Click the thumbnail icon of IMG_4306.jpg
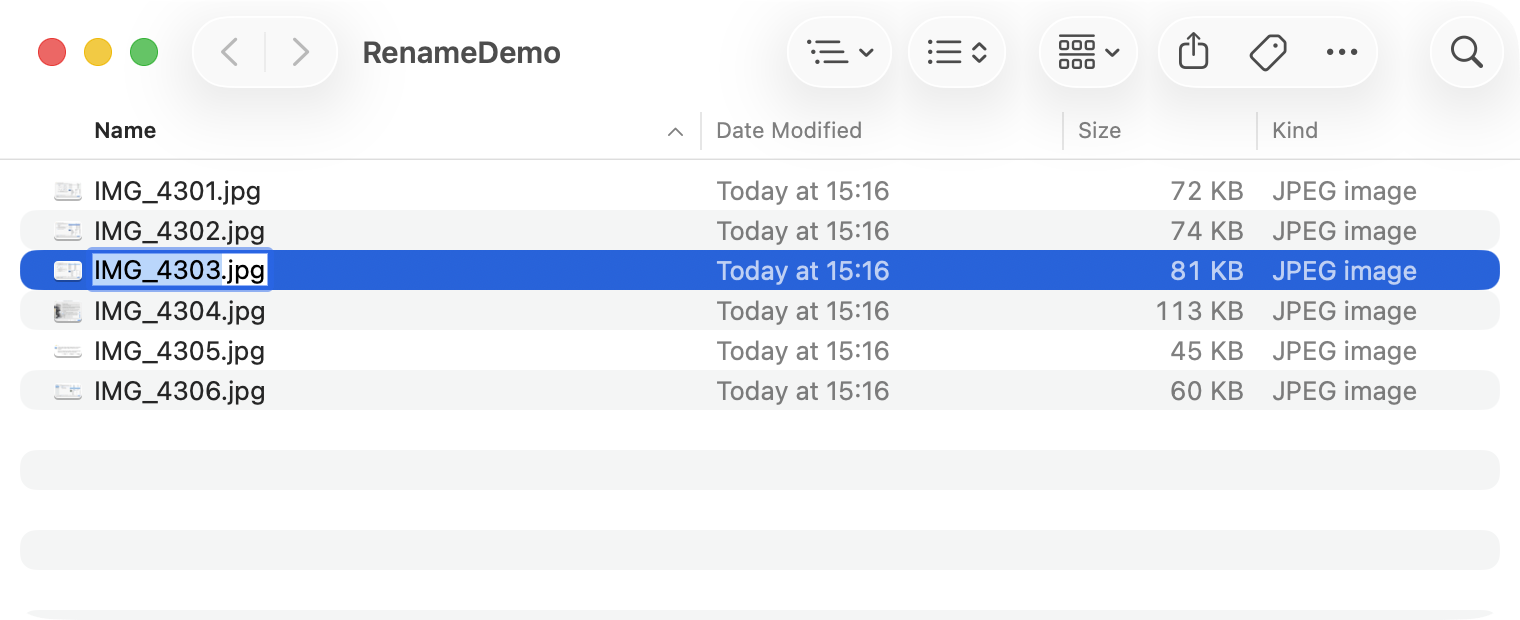Image resolution: width=1520 pixels, height=620 pixels. [68, 391]
